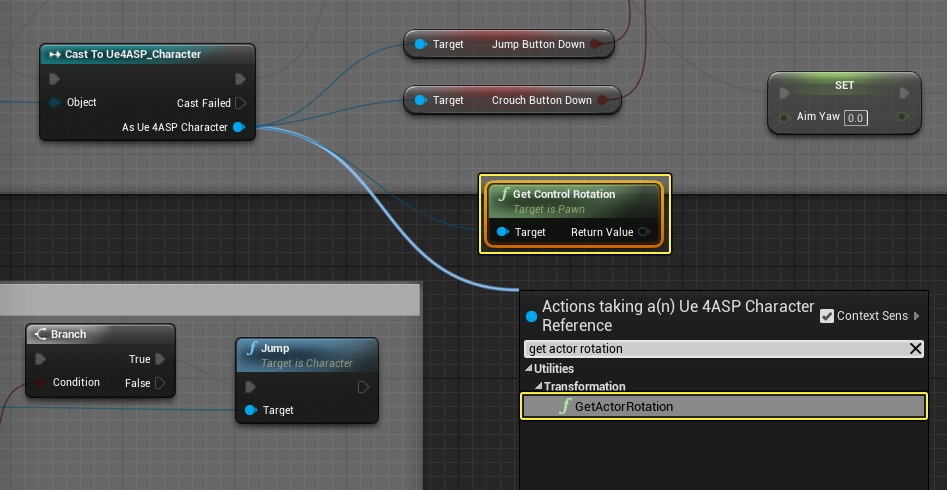Click the Cast To Ue4ASP_Character input execution pin
This screenshot has height=490, width=947.
[x=54, y=79]
